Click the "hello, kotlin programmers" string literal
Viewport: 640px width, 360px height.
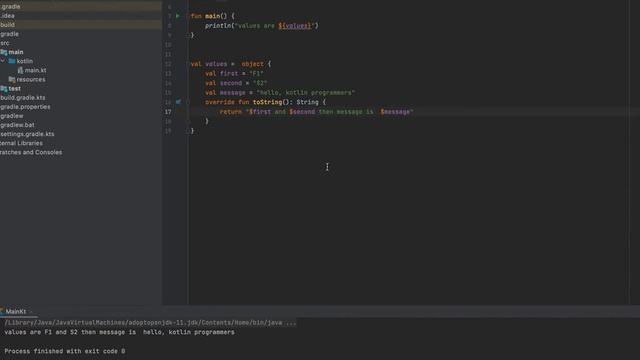tap(306, 93)
